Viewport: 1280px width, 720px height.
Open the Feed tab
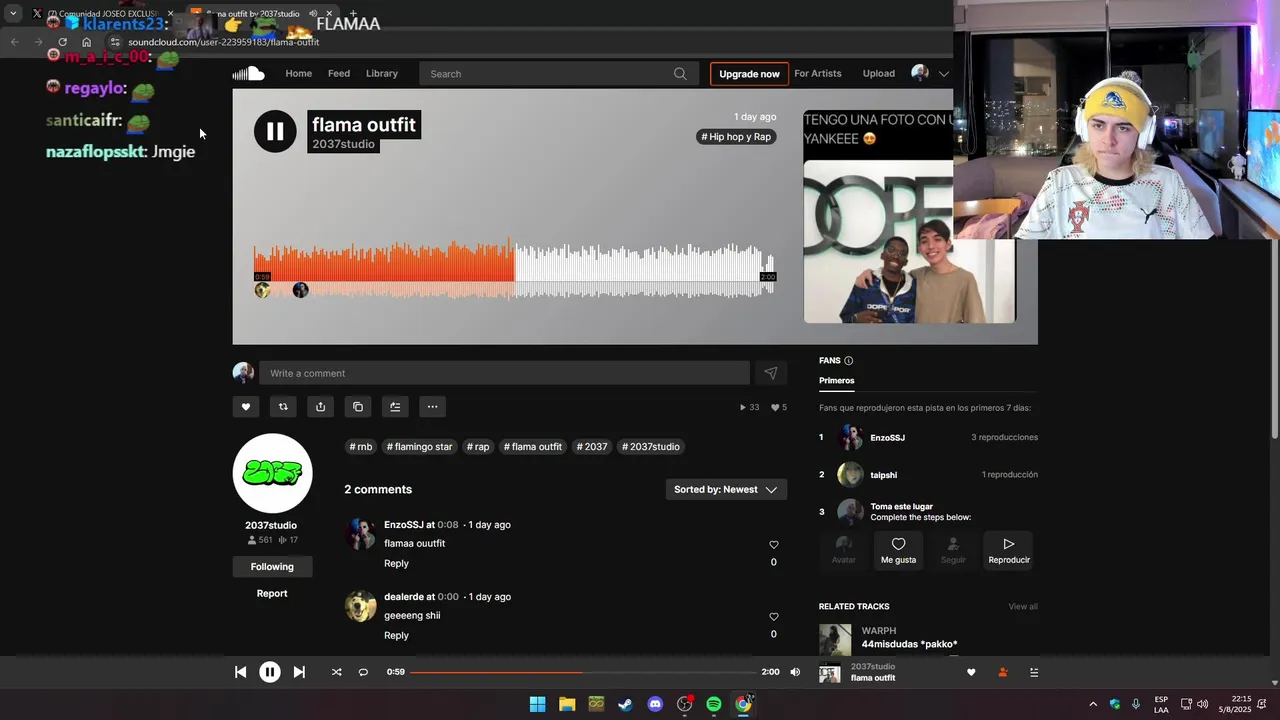click(x=339, y=73)
